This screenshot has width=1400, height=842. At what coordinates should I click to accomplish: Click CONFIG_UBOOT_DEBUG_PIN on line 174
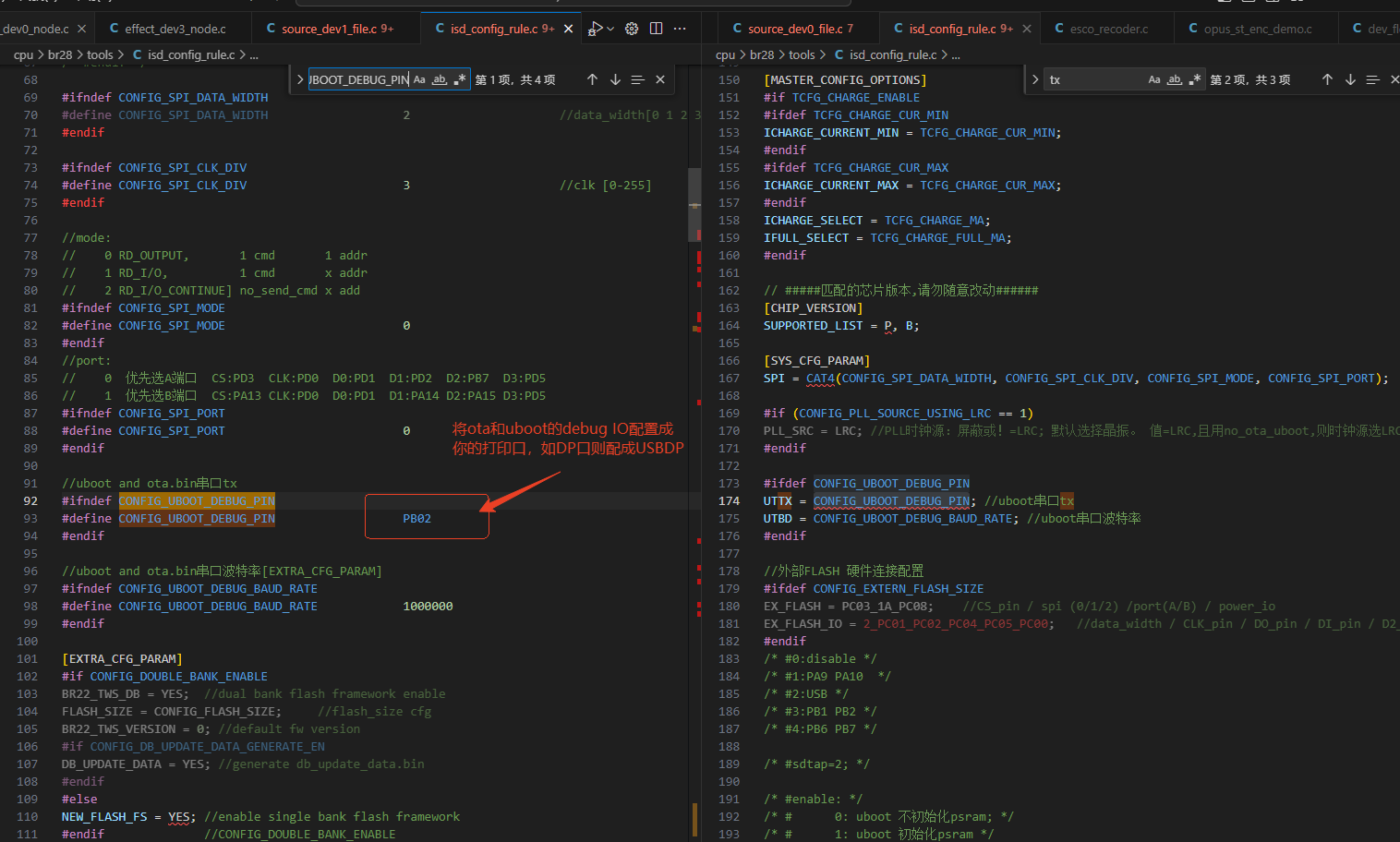tap(891, 501)
